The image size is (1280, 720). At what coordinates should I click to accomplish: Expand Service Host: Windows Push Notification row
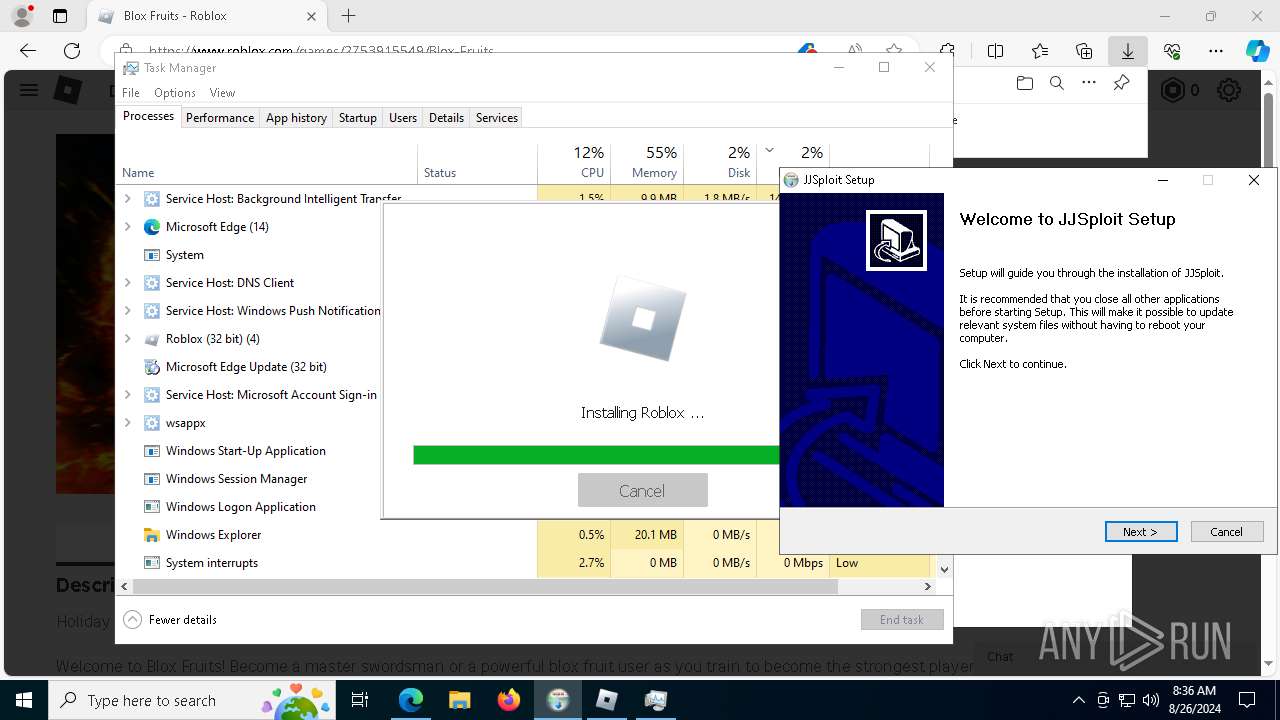127,311
